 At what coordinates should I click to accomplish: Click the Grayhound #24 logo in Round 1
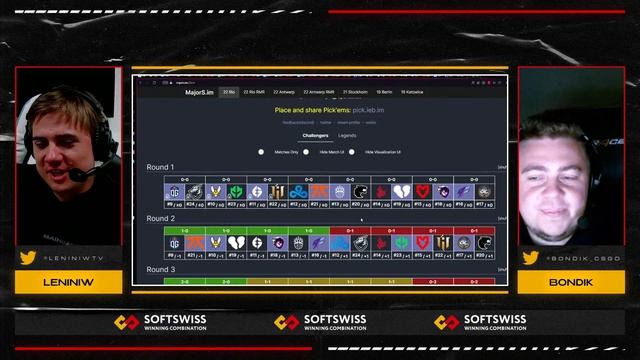tap(195, 192)
